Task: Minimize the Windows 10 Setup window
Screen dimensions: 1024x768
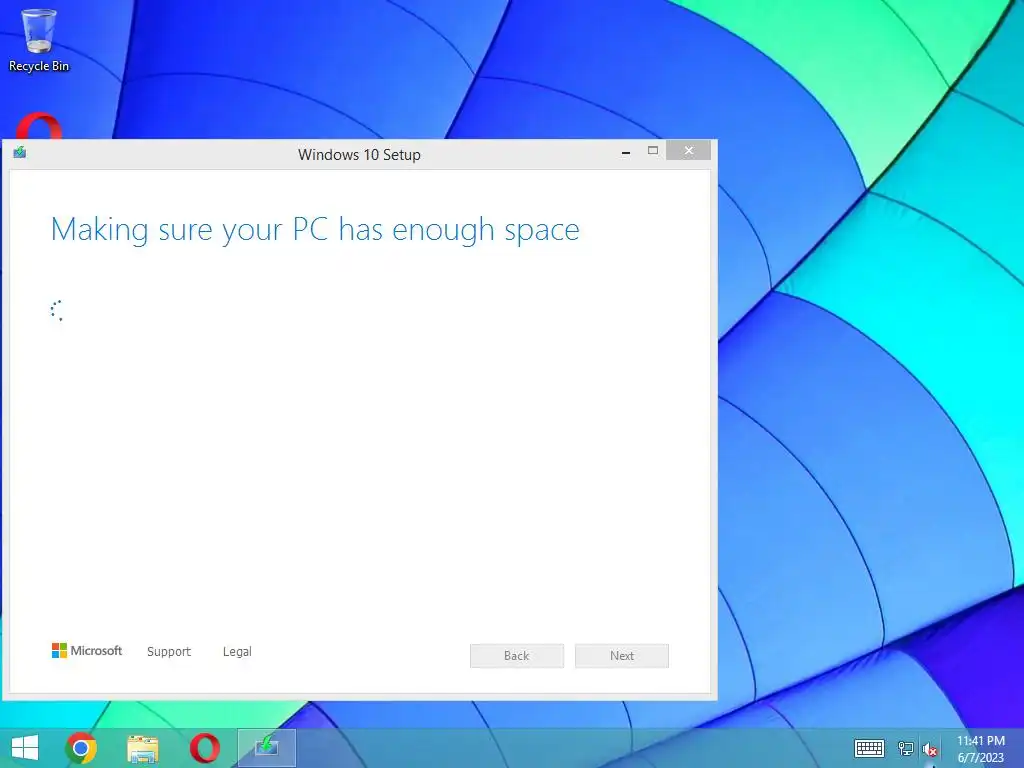Action: (x=626, y=152)
